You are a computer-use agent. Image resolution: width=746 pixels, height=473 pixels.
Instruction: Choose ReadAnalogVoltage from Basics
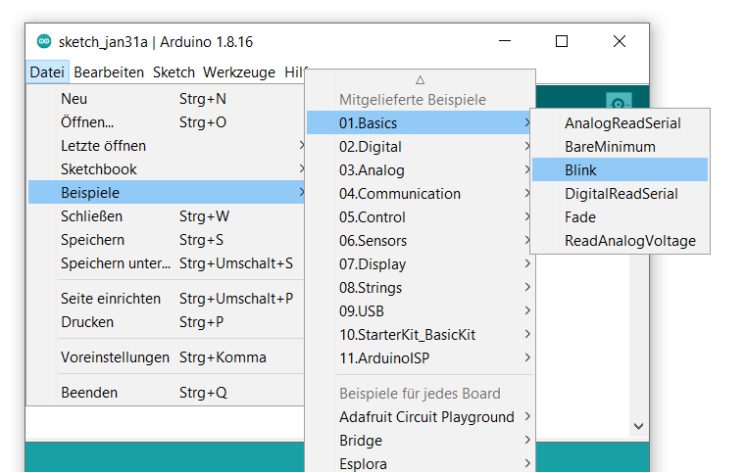[x=629, y=241]
